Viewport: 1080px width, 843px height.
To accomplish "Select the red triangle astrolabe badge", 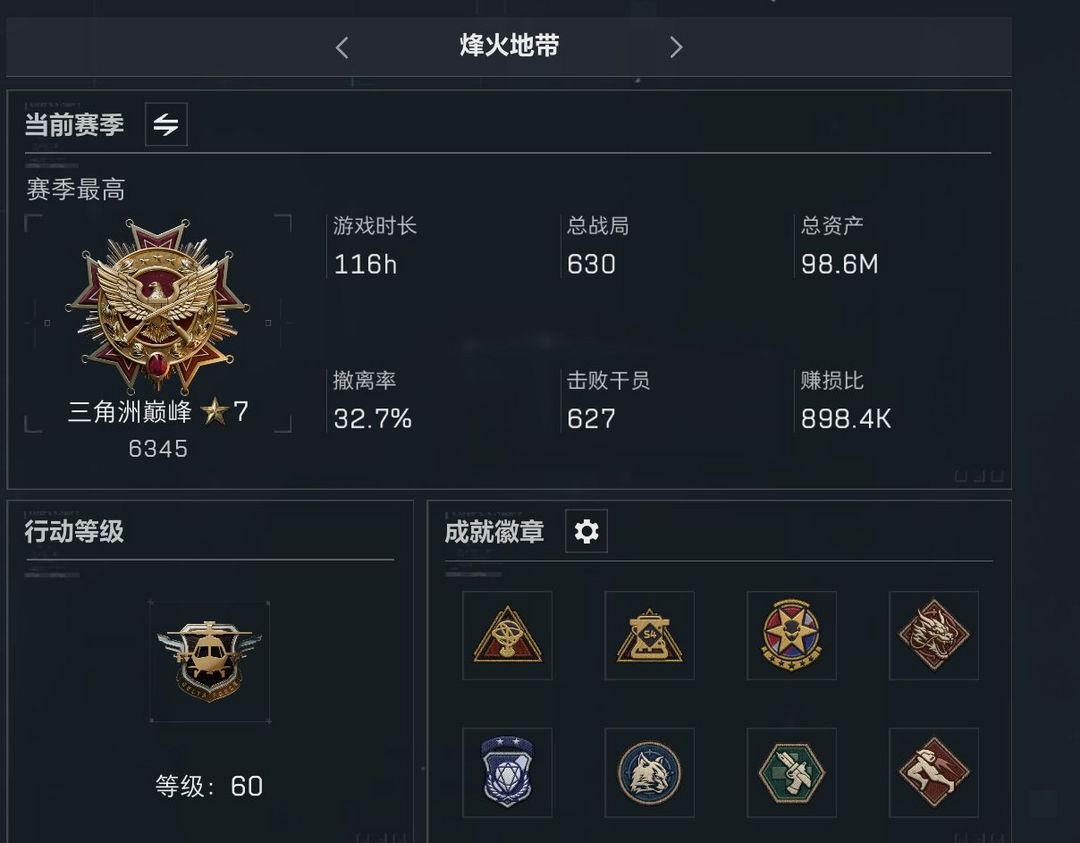I will (508, 635).
